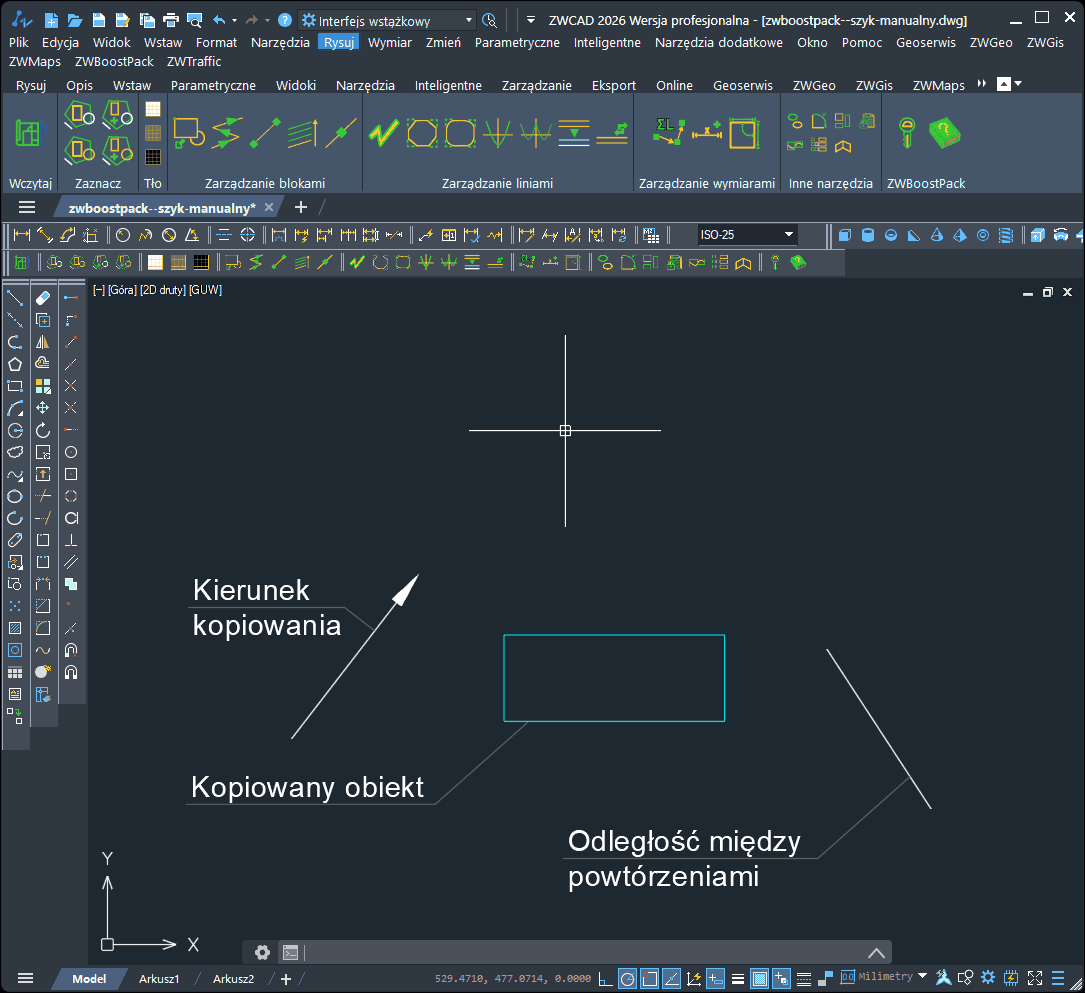
Task: Open the Wymiar menu
Action: coord(389,42)
